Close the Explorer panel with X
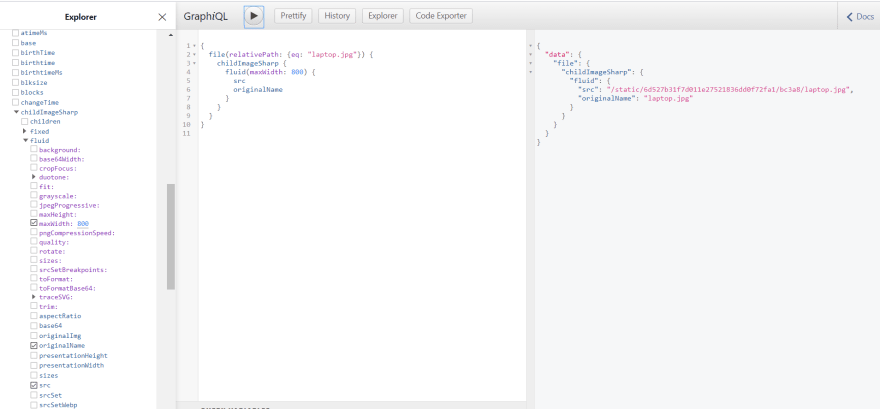This screenshot has height=409, width=880. pos(162,17)
